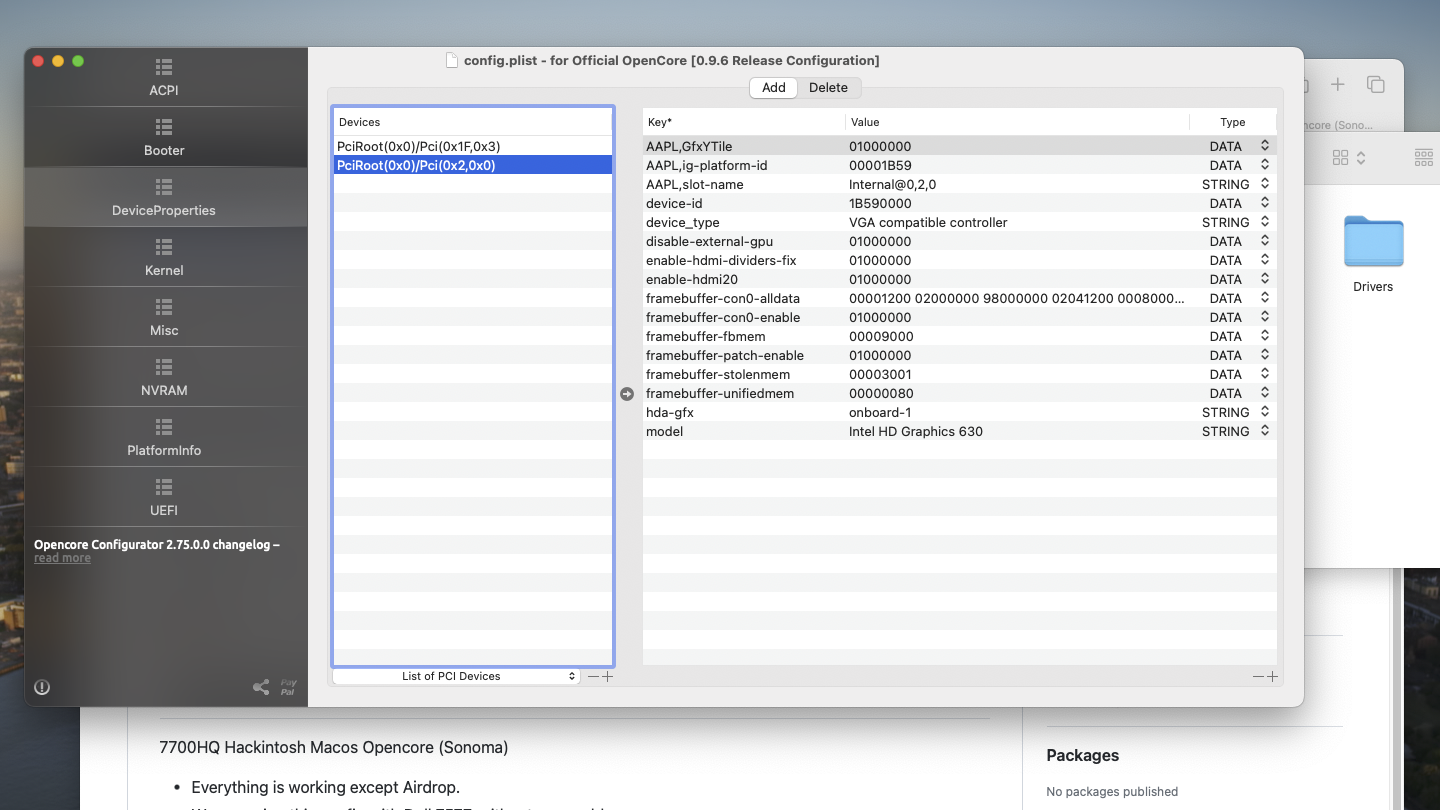Click the PayPal donate icon

[288, 687]
